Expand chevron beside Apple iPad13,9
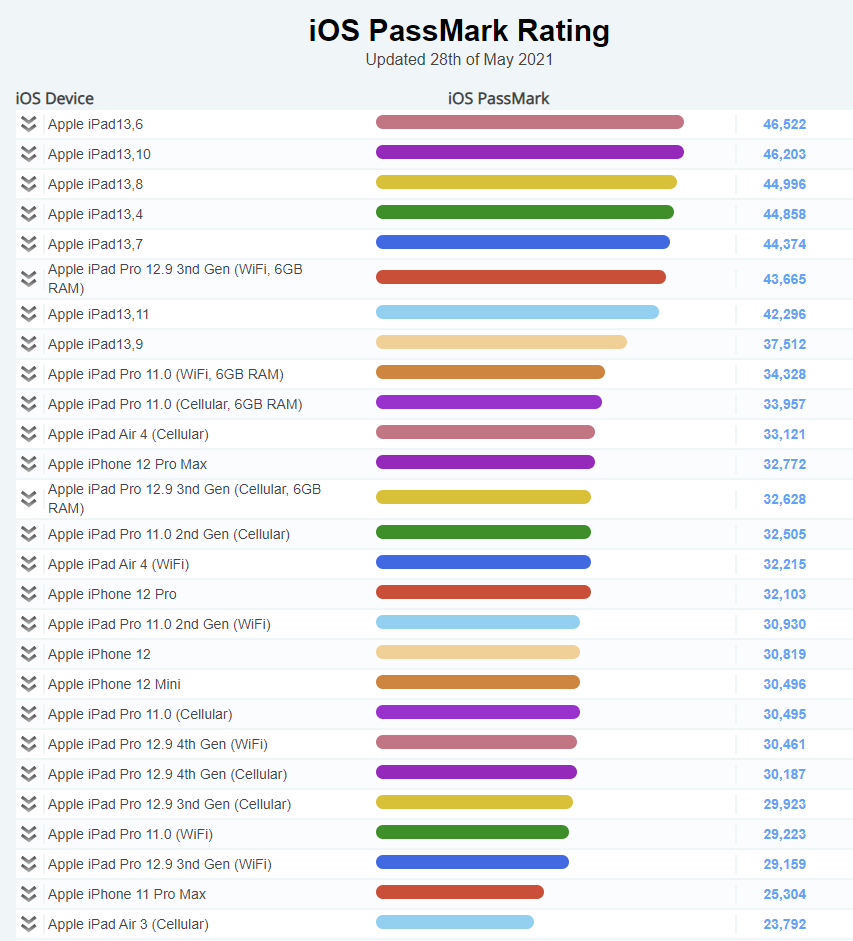853x941 pixels. (28, 344)
